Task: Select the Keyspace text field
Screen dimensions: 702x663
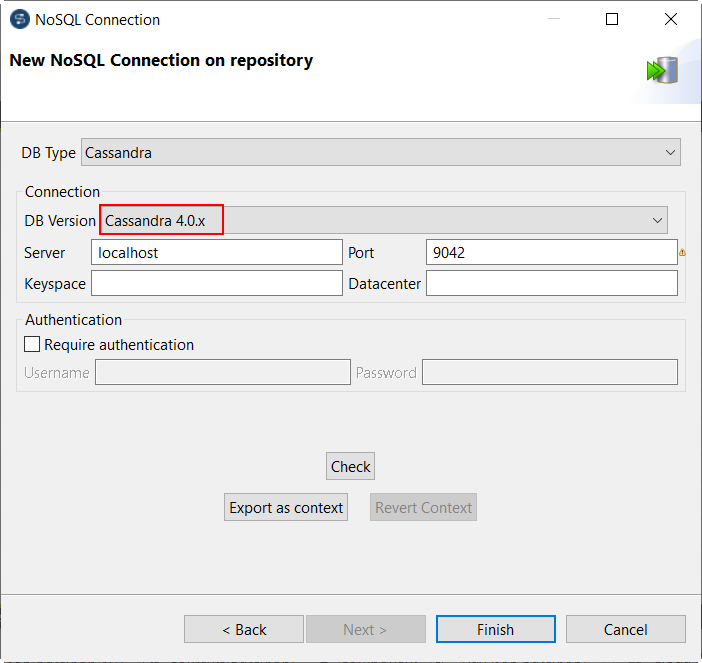Action: [216, 284]
